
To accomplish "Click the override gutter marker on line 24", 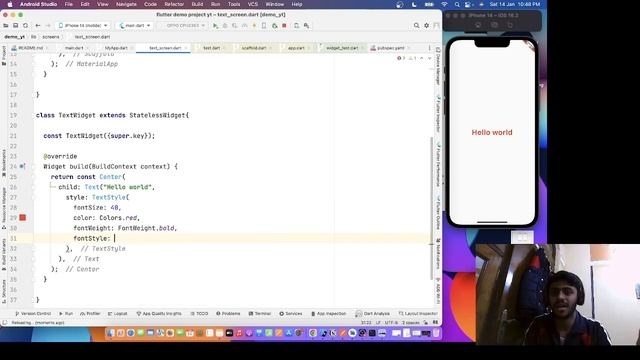I will [x=22, y=167].
